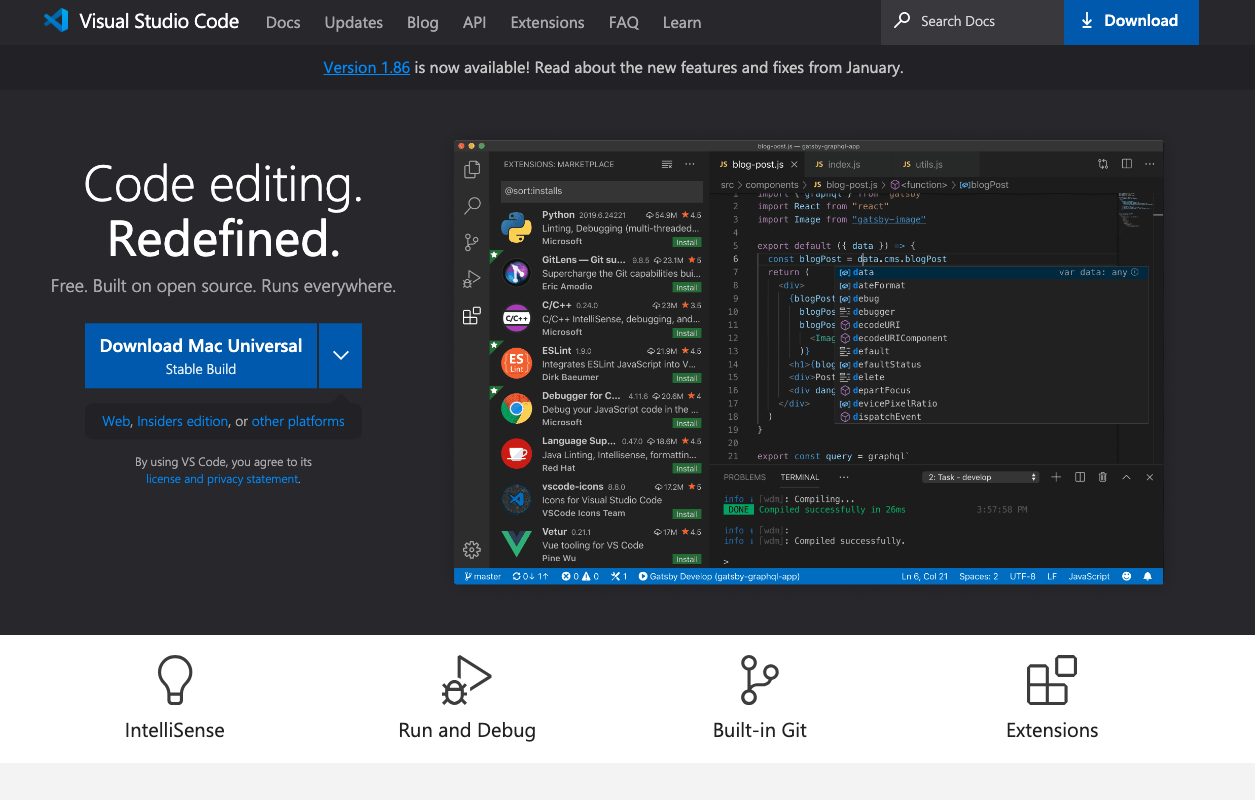1255x800 pixels.
Task: Click the ESLint extension logo
Action: point(516,364)
